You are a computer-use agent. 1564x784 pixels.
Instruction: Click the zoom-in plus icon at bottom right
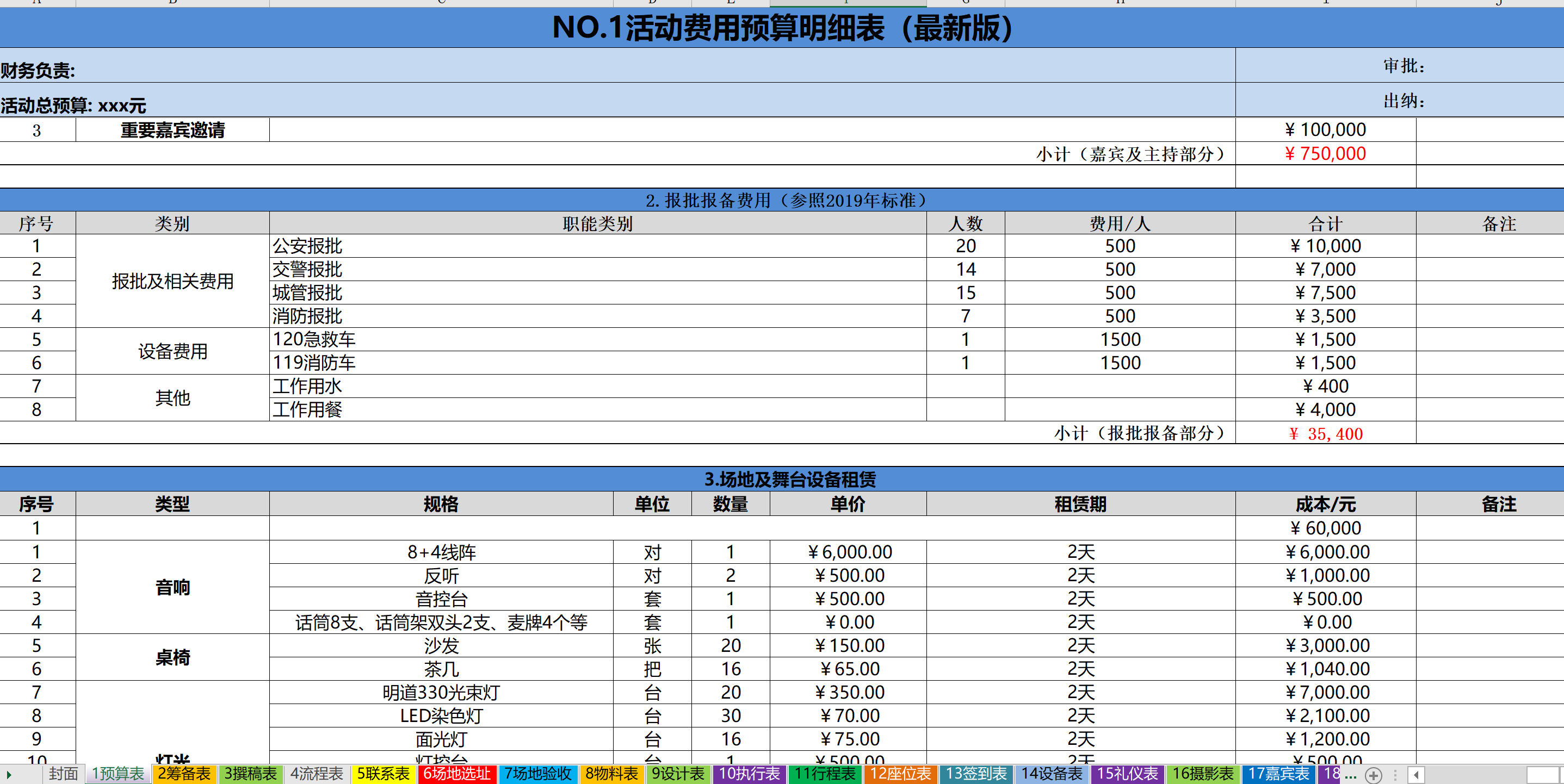(x=1374, y=775)
